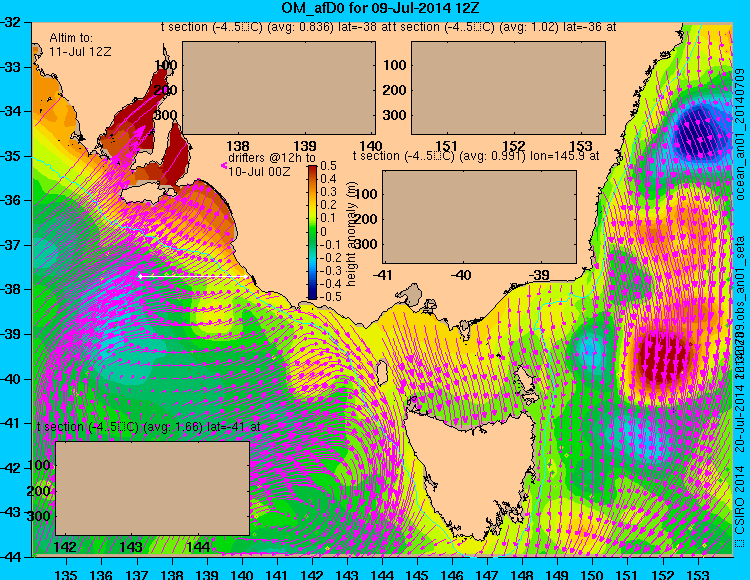Select the lat=-36 temperature section inset panel
Screen dimensions: 750x580
pyautogui.click(x=508, y=88)
